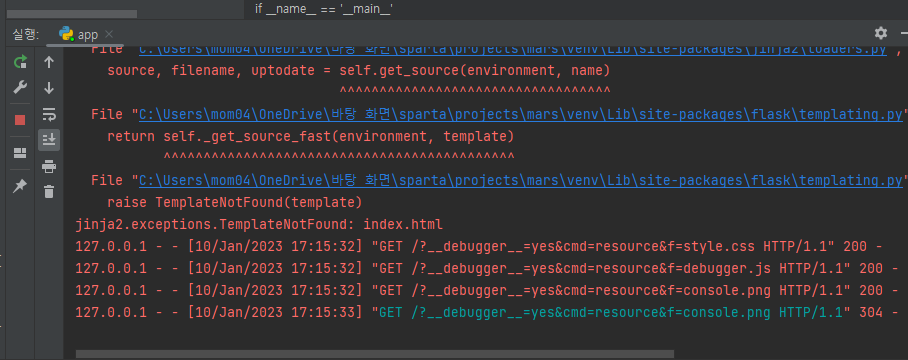Viewport: 908px width, 360px height.
Task: Click the log line requesting debugger.js
Action: [486, 269]
